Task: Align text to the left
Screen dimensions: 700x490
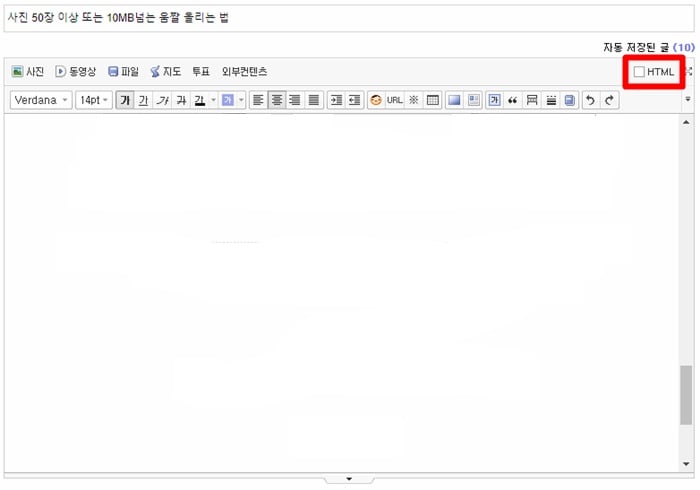Action: (258, 100)
